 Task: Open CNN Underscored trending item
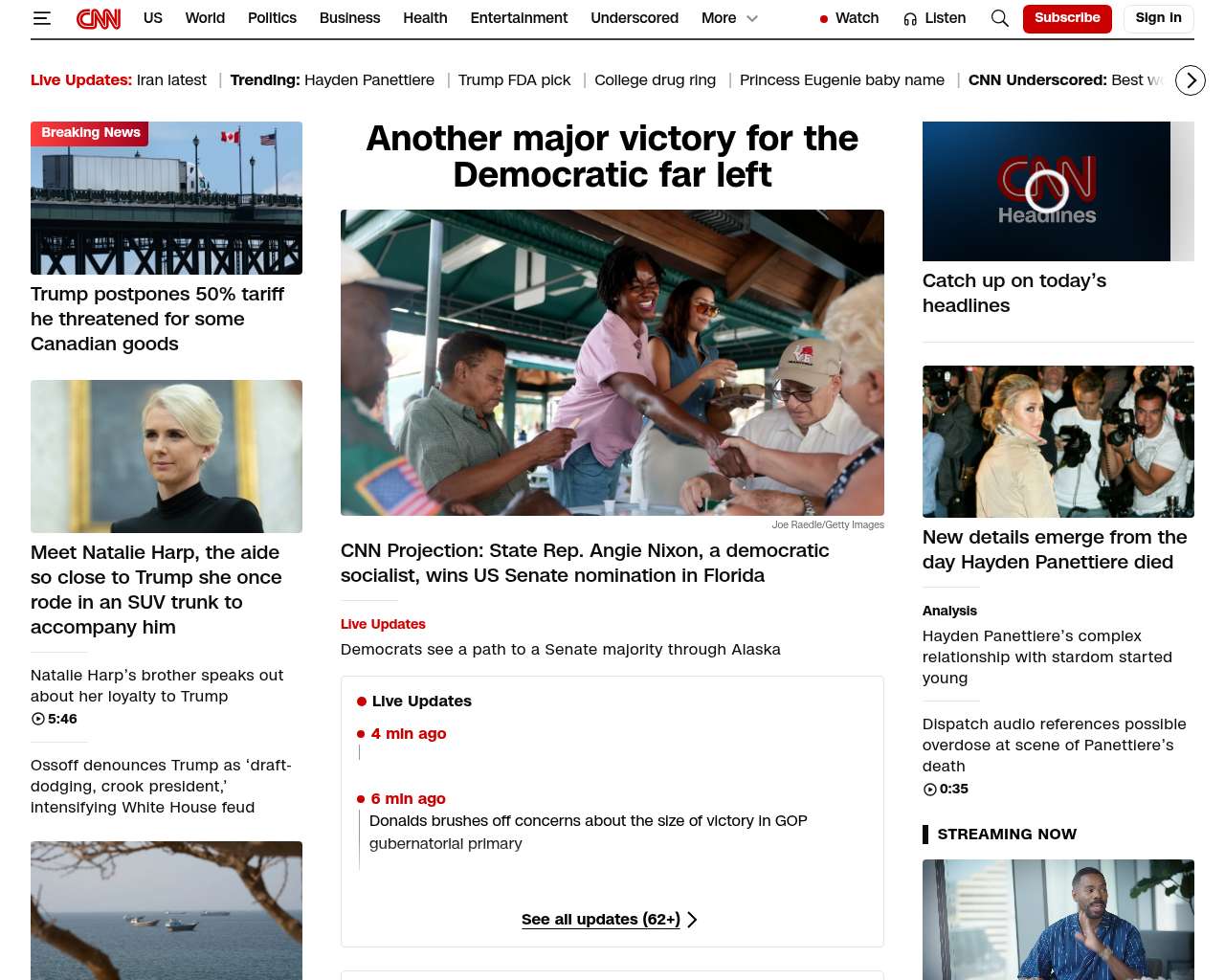point(1066,80)
